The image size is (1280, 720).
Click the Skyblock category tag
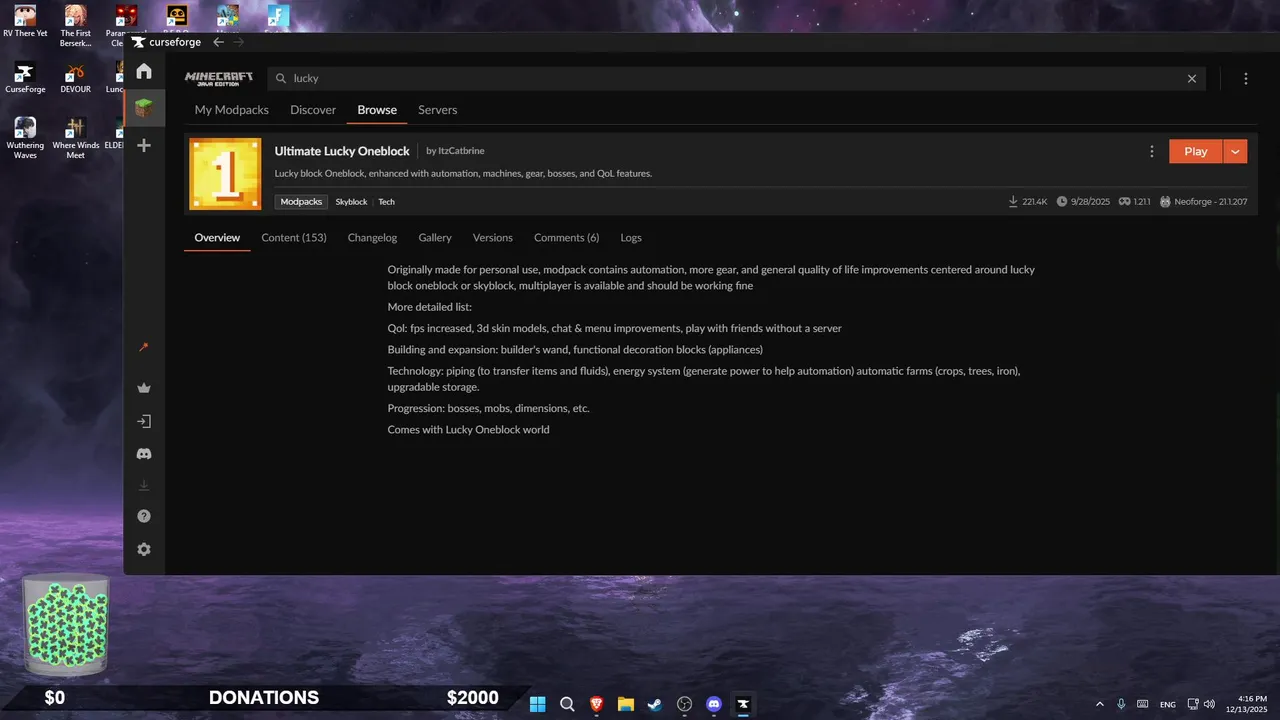[351, 202]
